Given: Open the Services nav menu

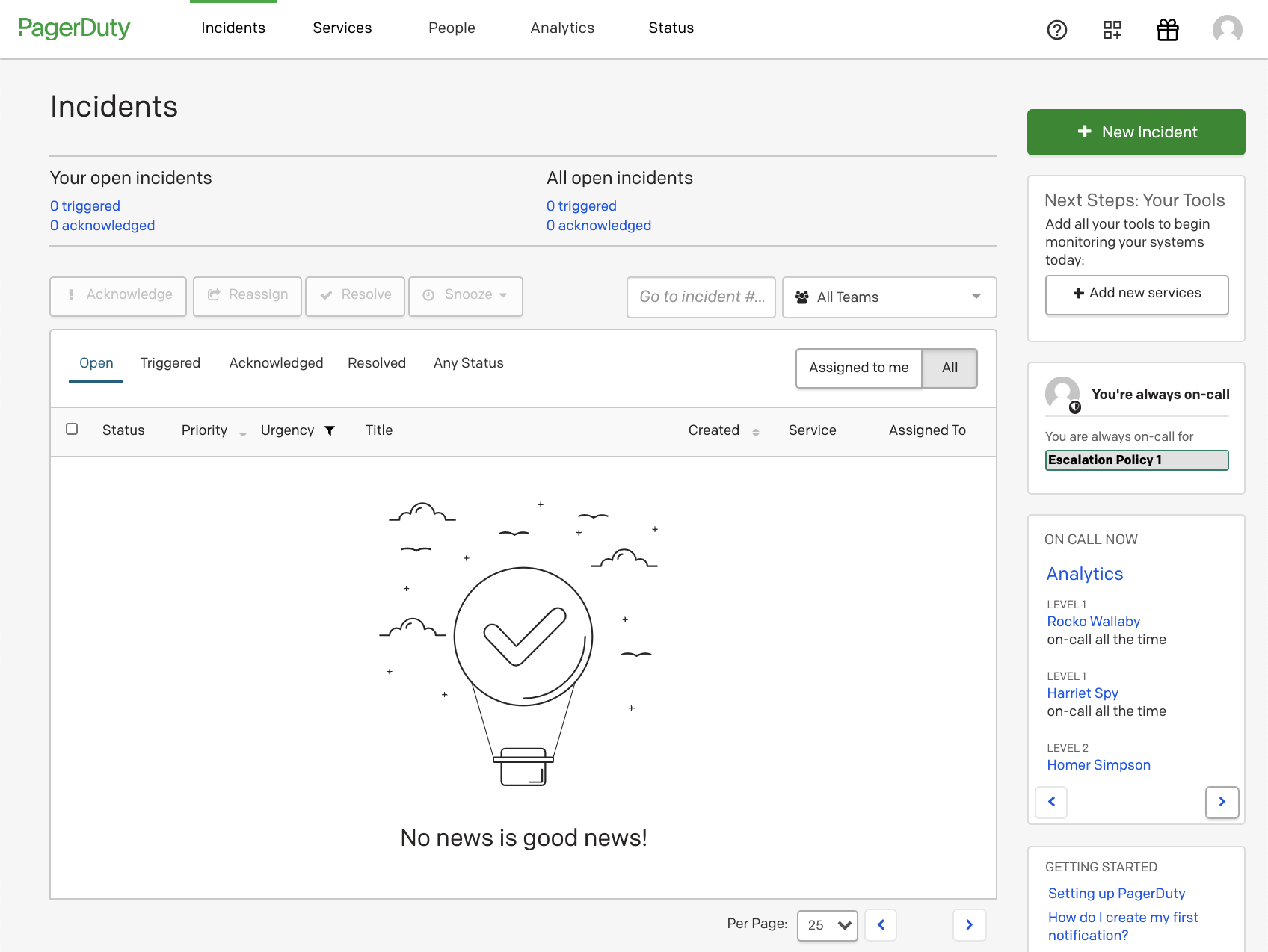Looking at the screenshot, I should 342,28.
